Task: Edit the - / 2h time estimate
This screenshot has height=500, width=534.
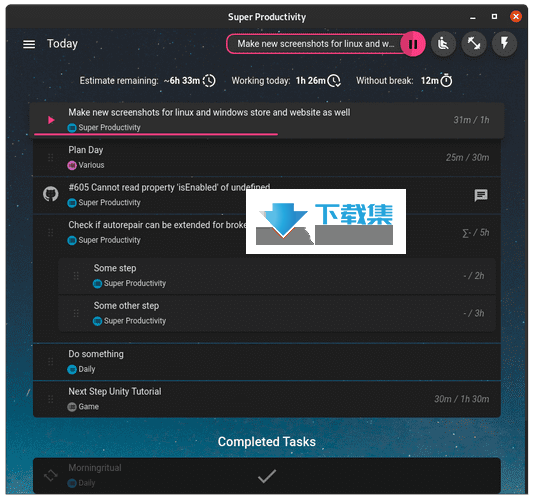Action: pos(474,276)
